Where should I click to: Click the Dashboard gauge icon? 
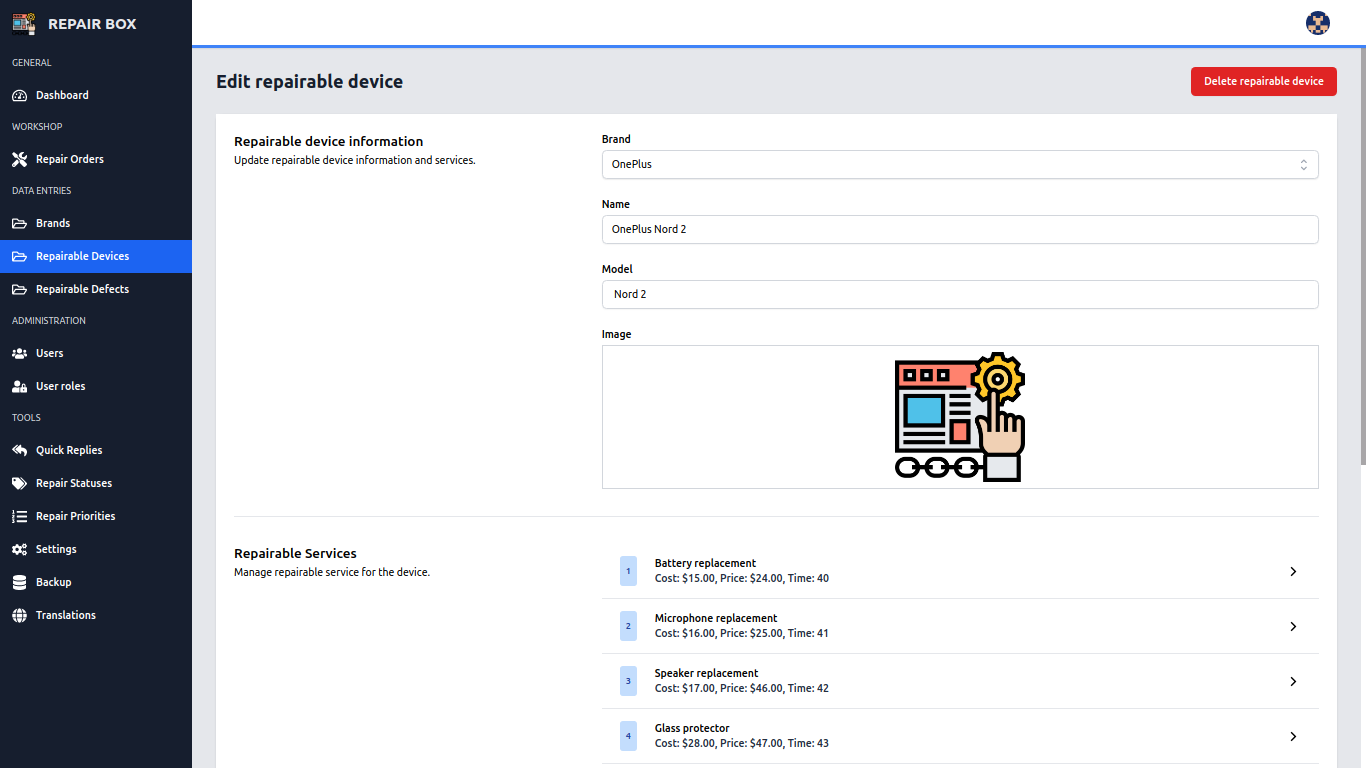[x=19, y=96]
